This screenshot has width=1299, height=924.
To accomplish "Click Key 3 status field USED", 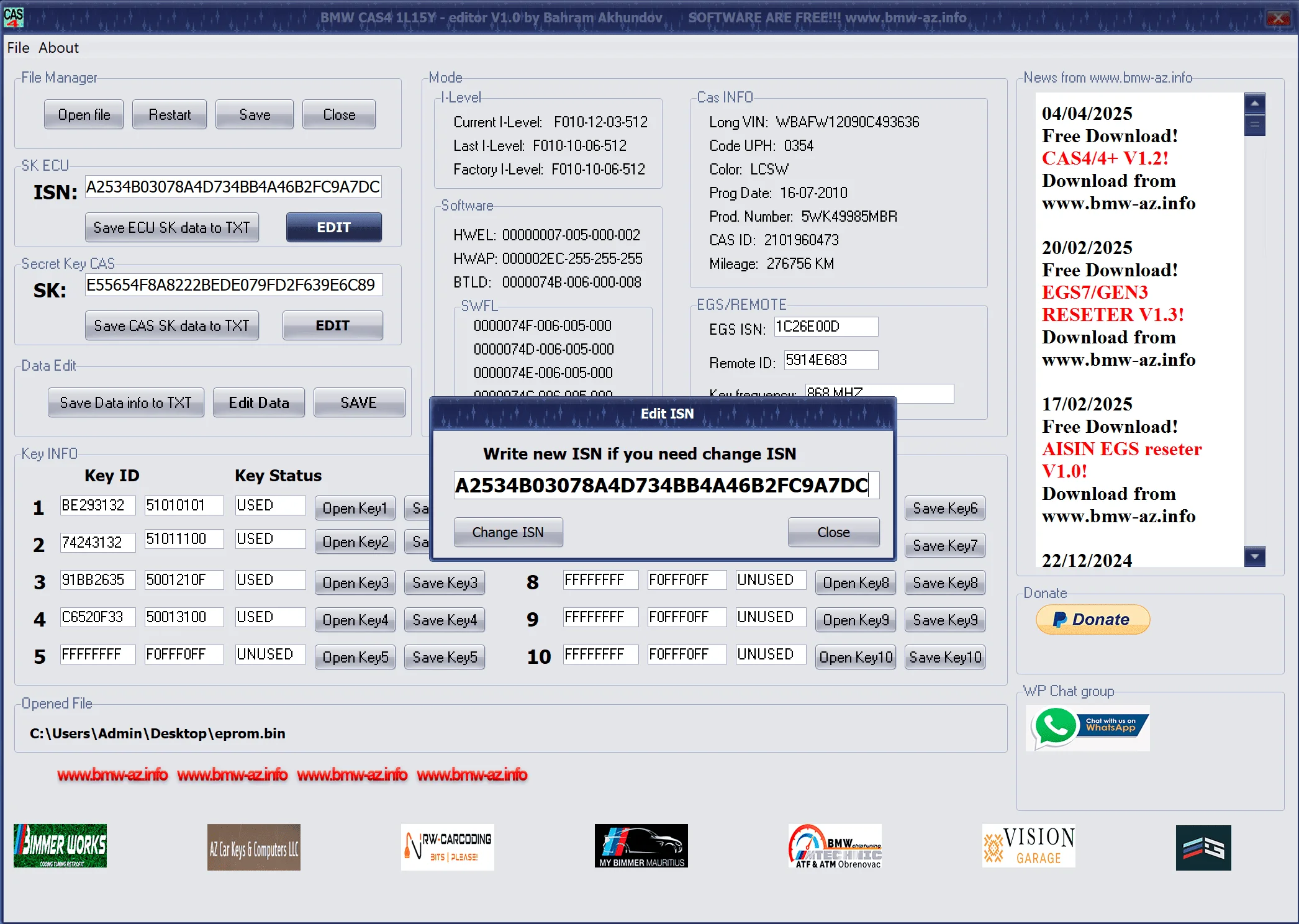I will pyautogui.click(x=271, y=580).
